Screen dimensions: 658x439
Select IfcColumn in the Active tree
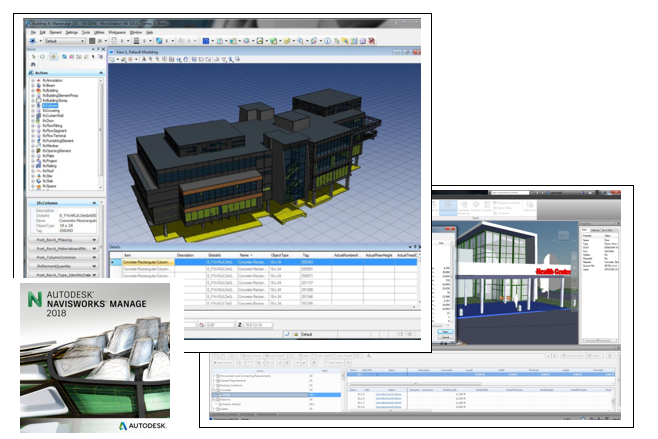pyautogui.click(x=50, y=105)
